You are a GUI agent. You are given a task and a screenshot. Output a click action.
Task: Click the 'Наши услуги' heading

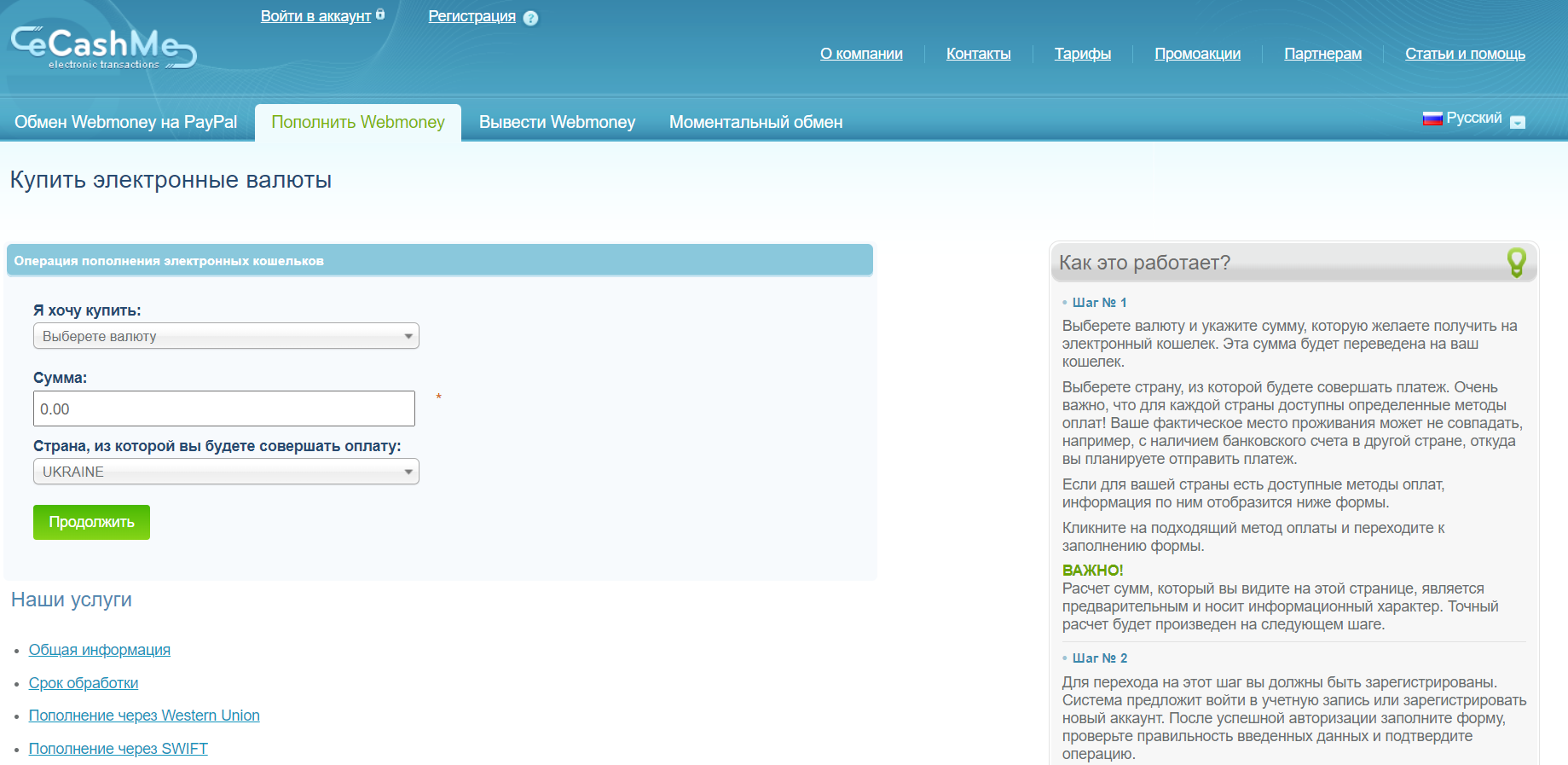pyautogui.click(x=72, y=600)
